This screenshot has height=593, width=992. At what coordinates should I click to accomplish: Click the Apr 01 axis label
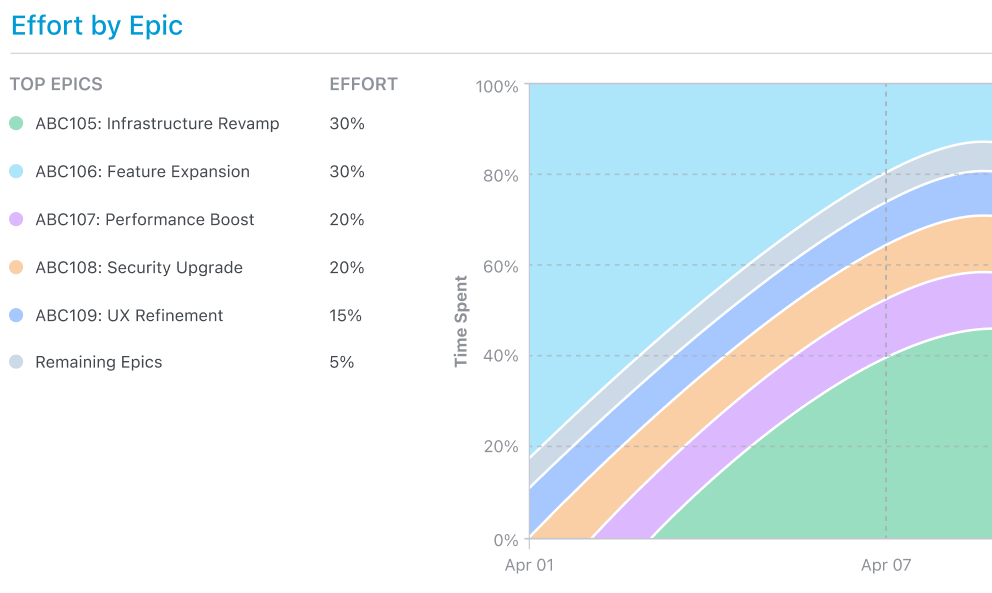pos(529,566)
